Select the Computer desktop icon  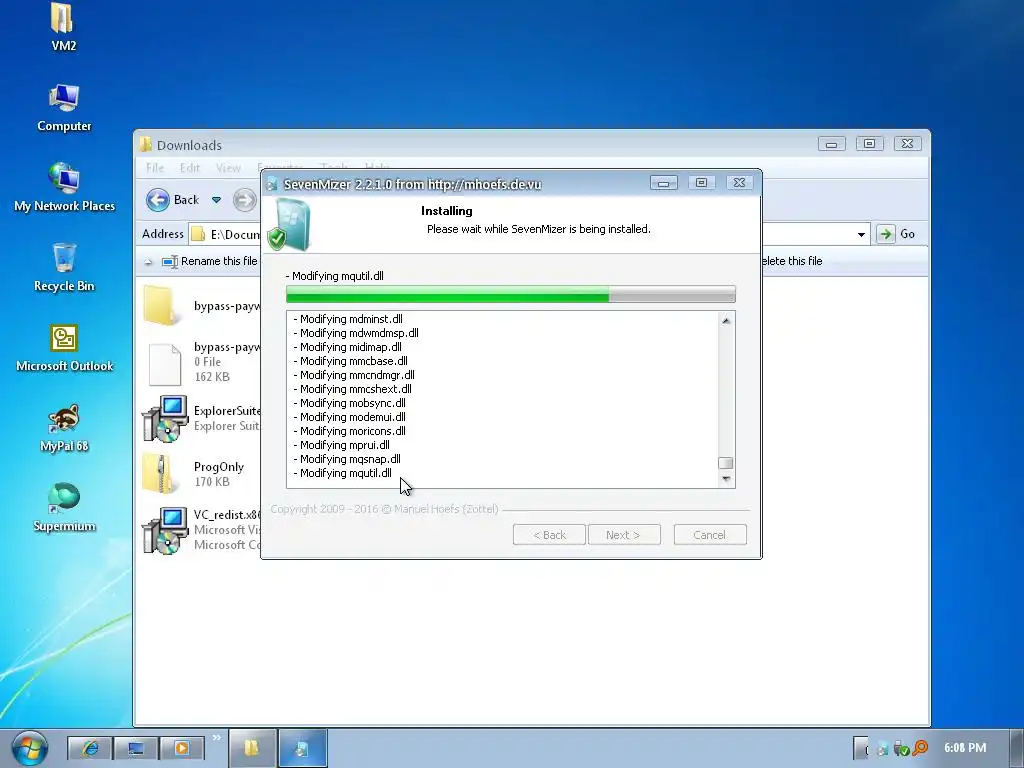pyautogui.click(x=63, y=108)
